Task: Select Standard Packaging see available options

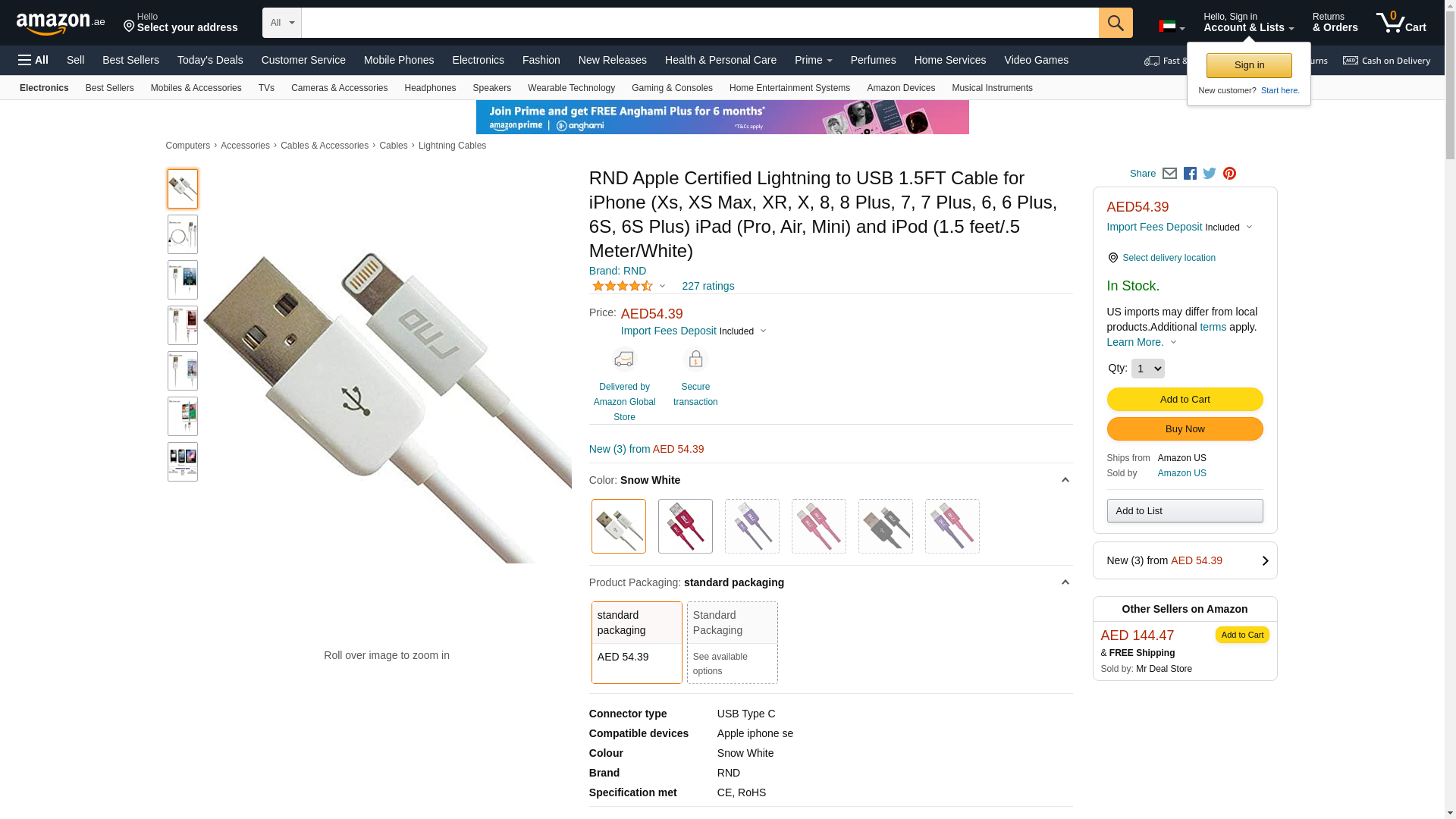Action: 732,642
